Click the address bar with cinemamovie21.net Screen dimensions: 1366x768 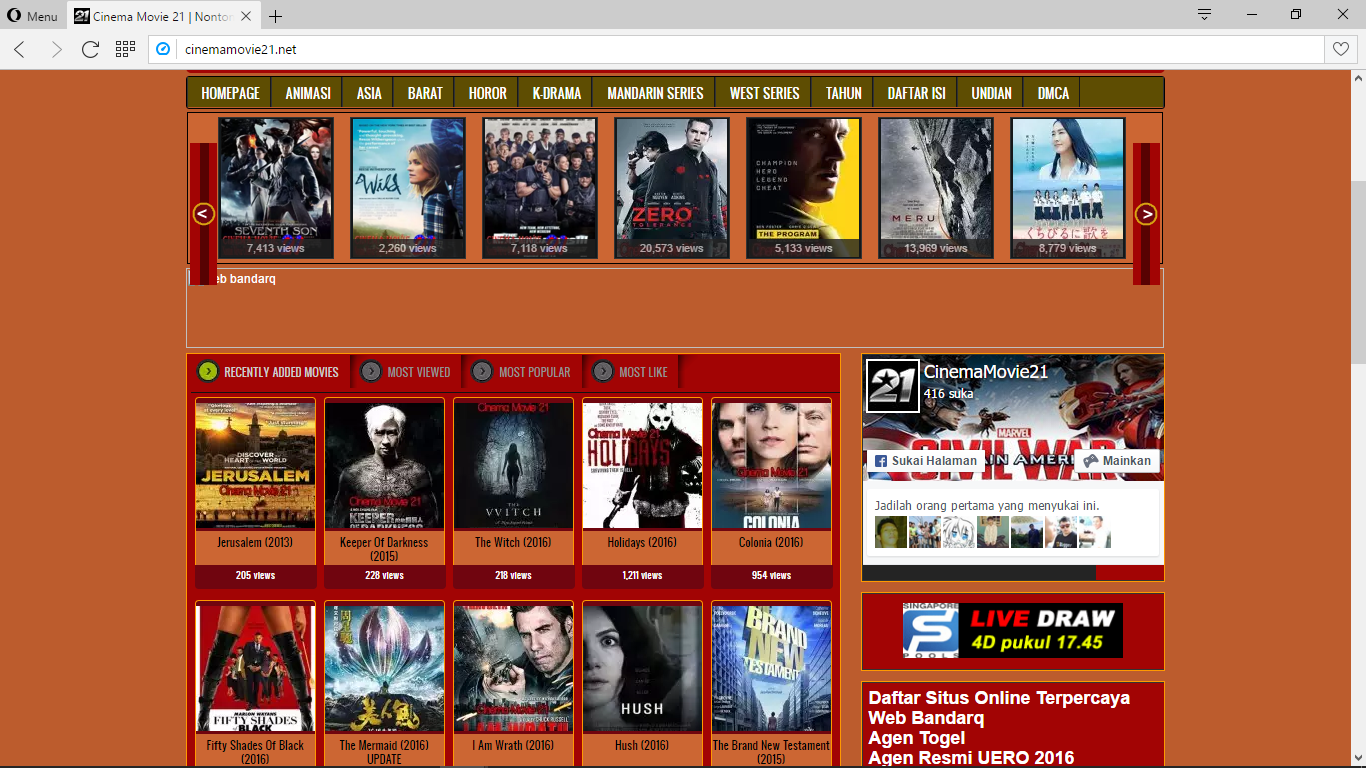pyautogui.click(x=737, y=49)
